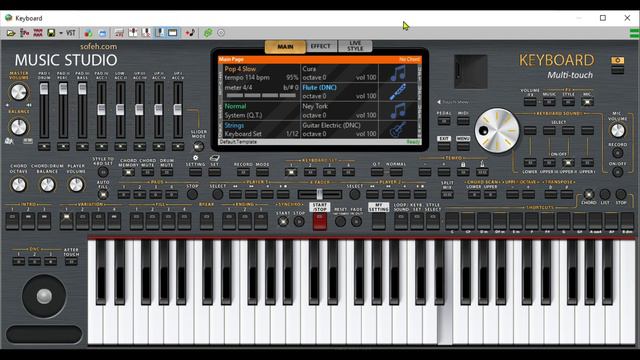Click the UP I ACC V fader handle
This screenshot has width=640, height=360.
pos(178,109)
